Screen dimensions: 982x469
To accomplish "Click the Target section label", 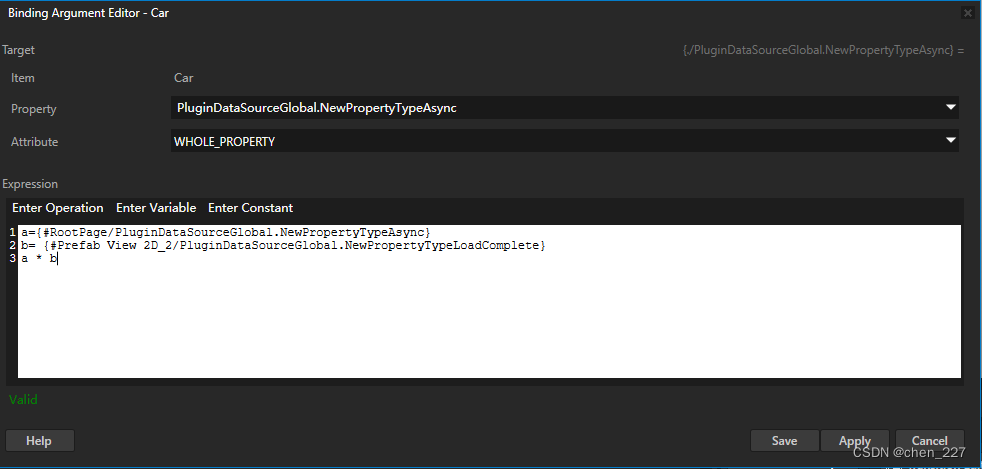I will click(x=19, y=50).
